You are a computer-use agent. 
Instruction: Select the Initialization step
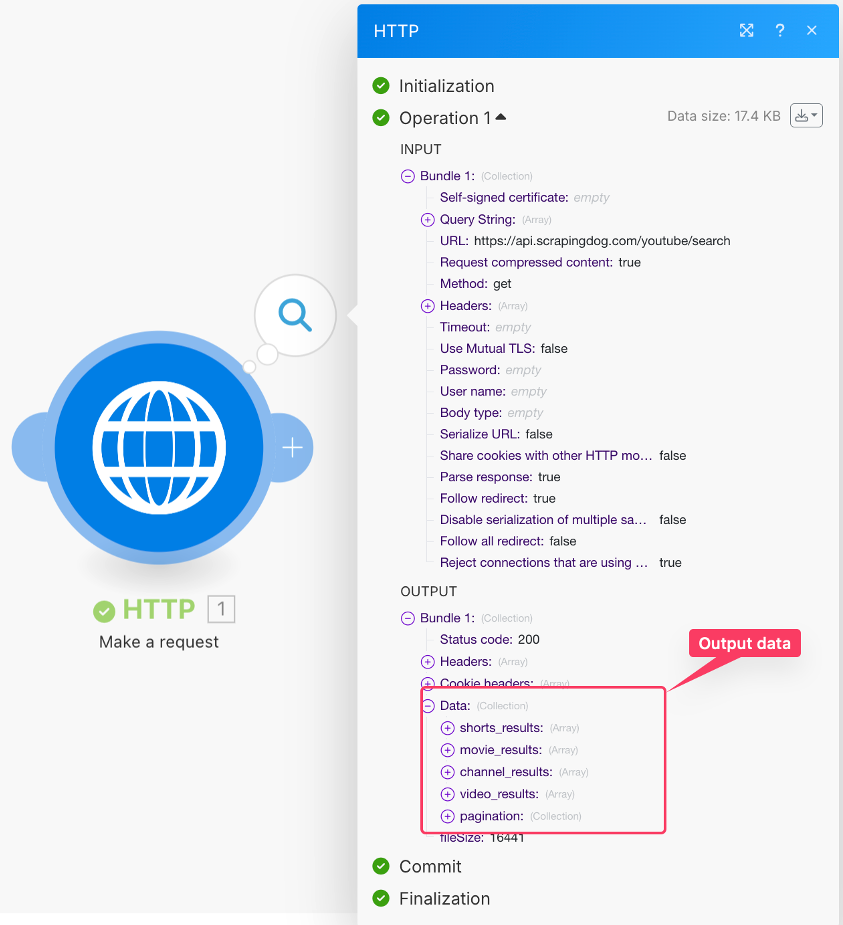coord(447,86)
